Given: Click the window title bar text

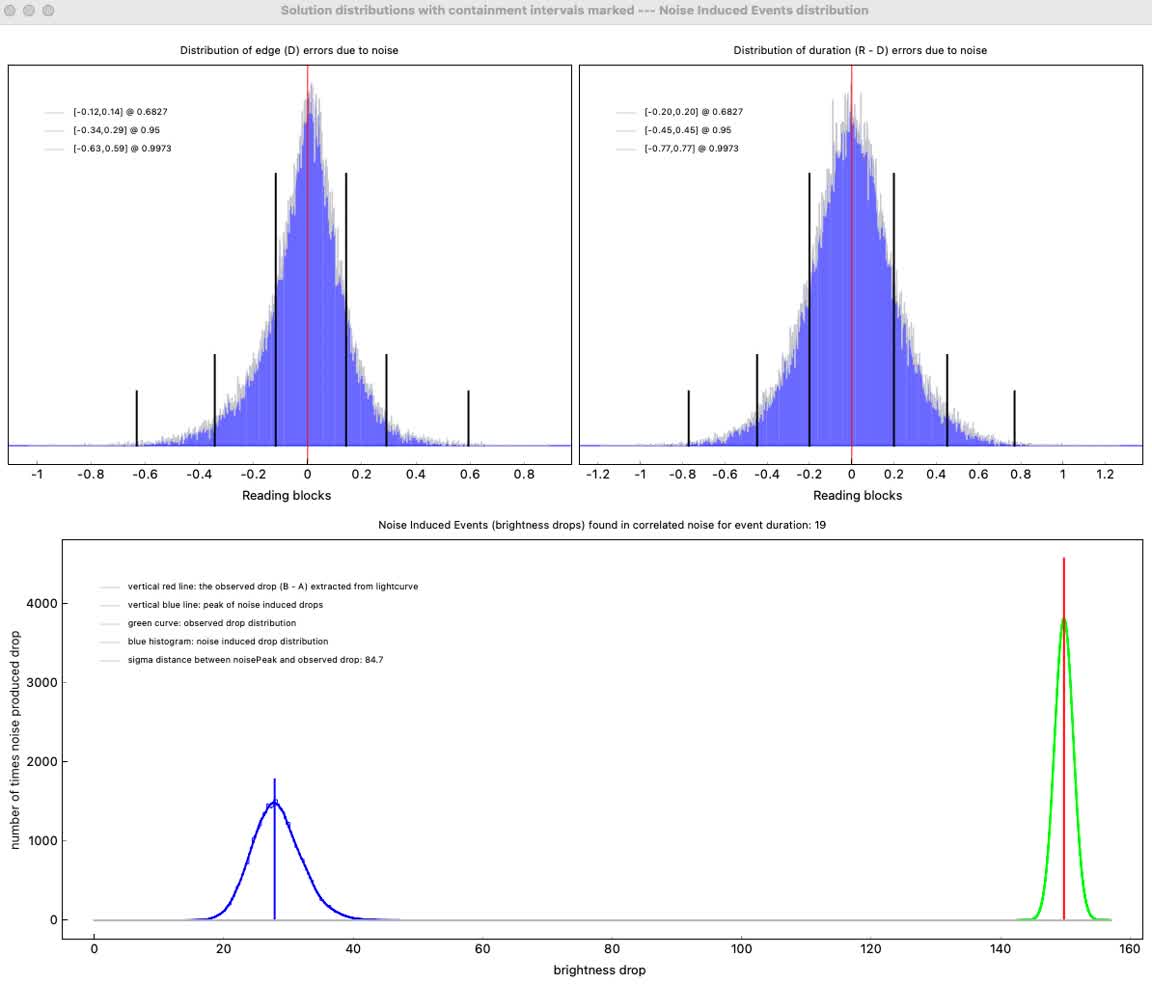Looking at the screenshot, I should 574,10.
